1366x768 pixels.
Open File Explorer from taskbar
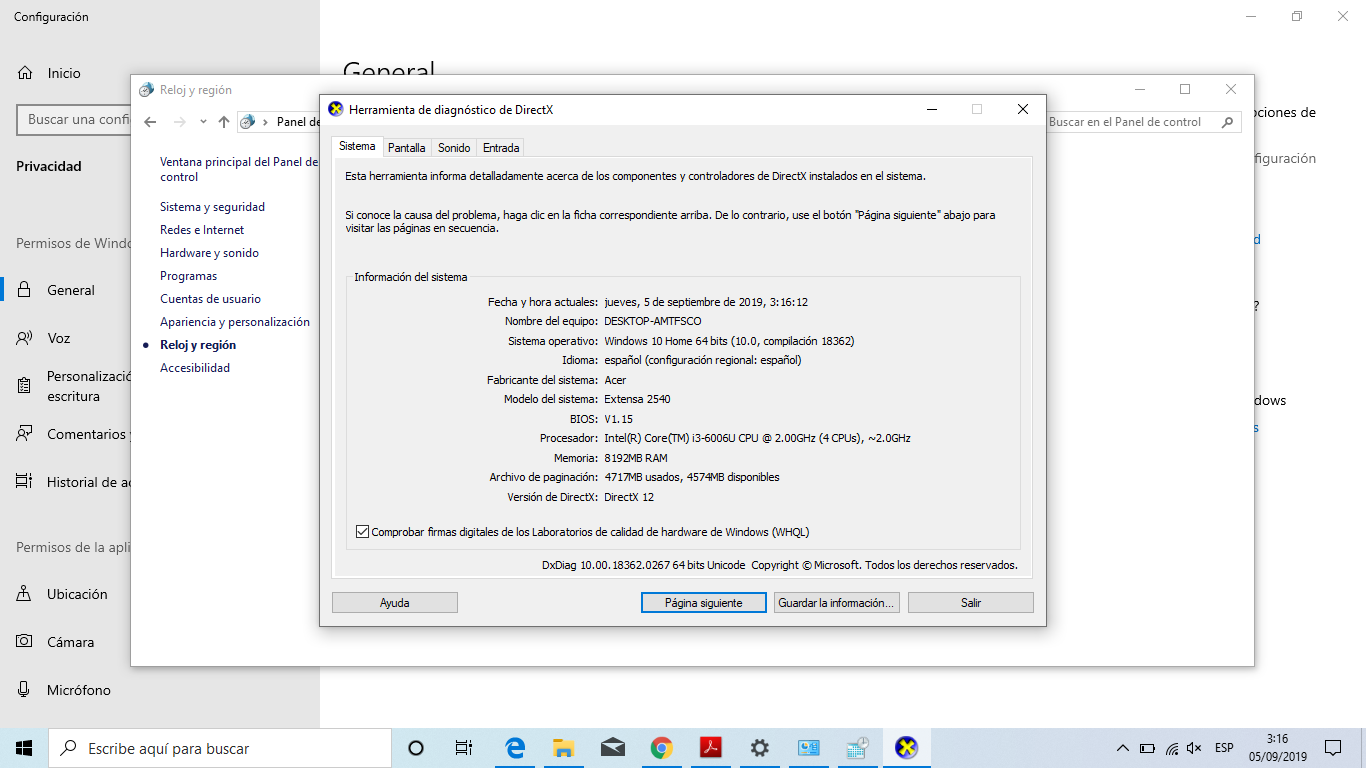coord(564,748)
